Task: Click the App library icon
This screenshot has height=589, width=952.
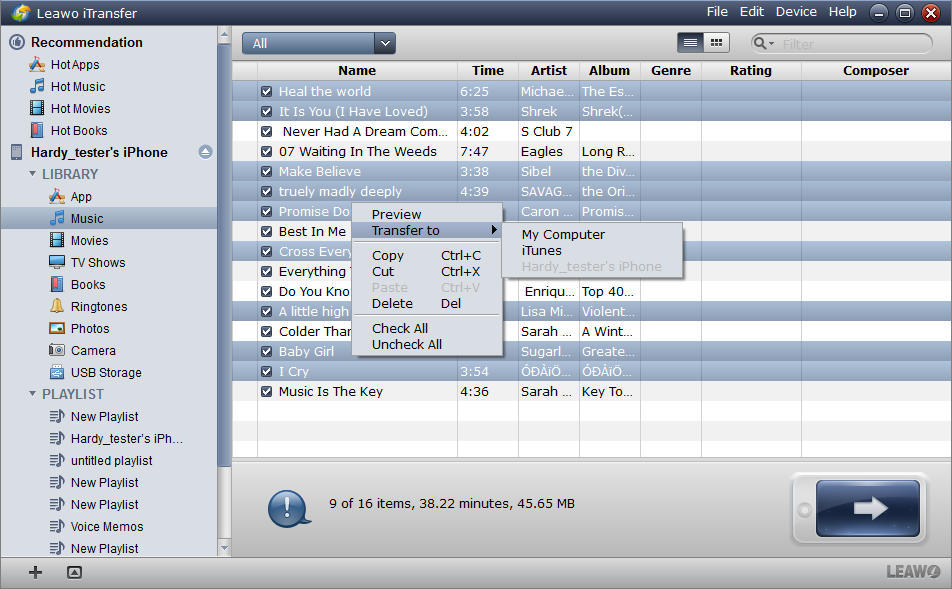Action: (57, 196)
